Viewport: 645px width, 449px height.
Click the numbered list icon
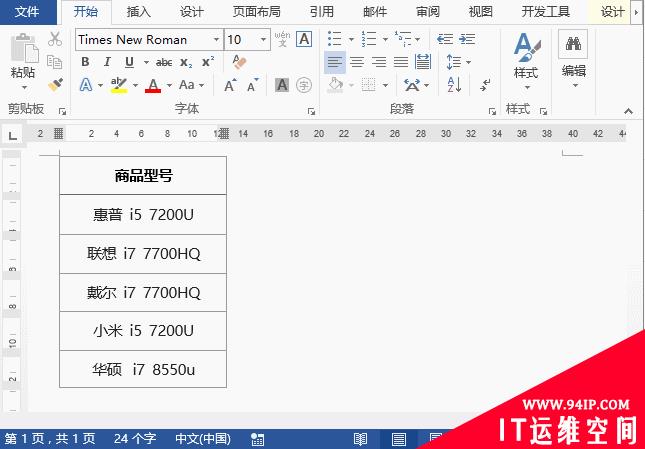(369, 39)
